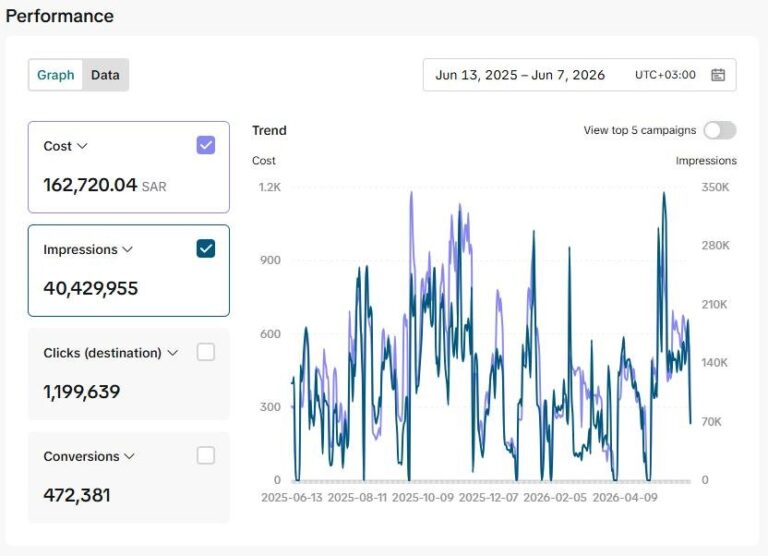
Task: Click the 2025-08-11 axis date label
Action: click(357, 498)
